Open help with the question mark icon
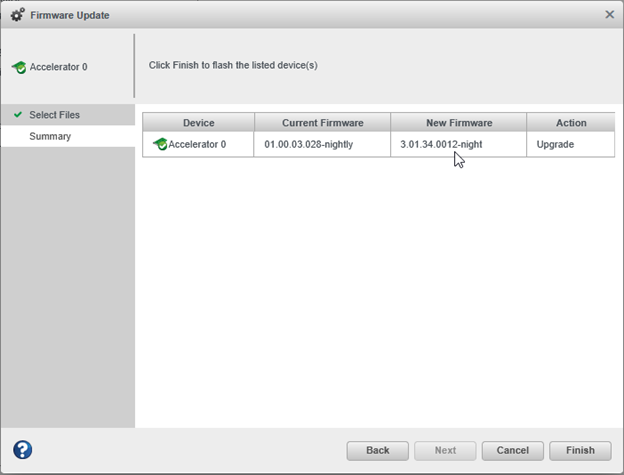The height and width of the screenshot is (475, 624). [x=23, y=450]
